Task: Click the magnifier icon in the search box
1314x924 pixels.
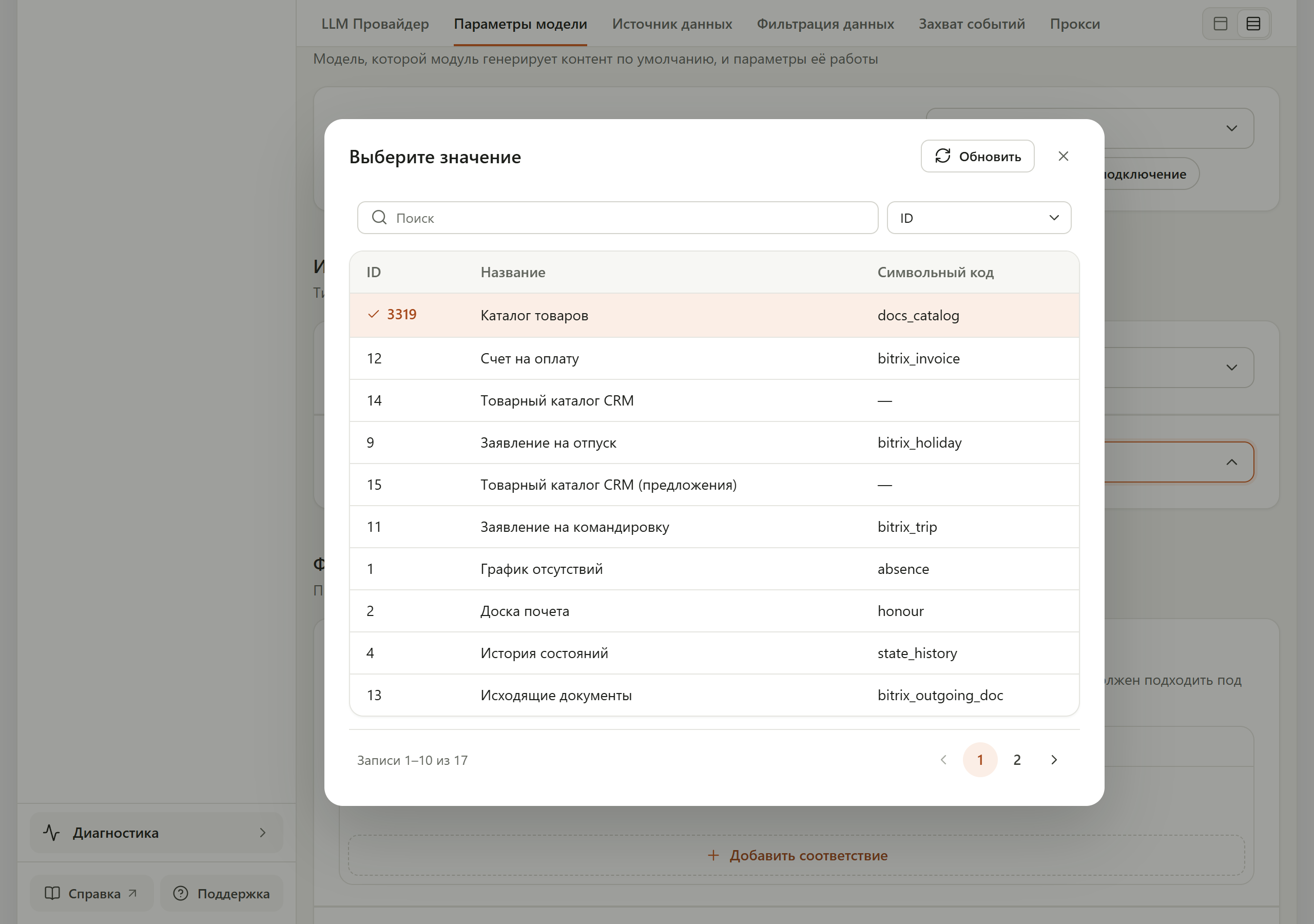Action: (379, 218)
